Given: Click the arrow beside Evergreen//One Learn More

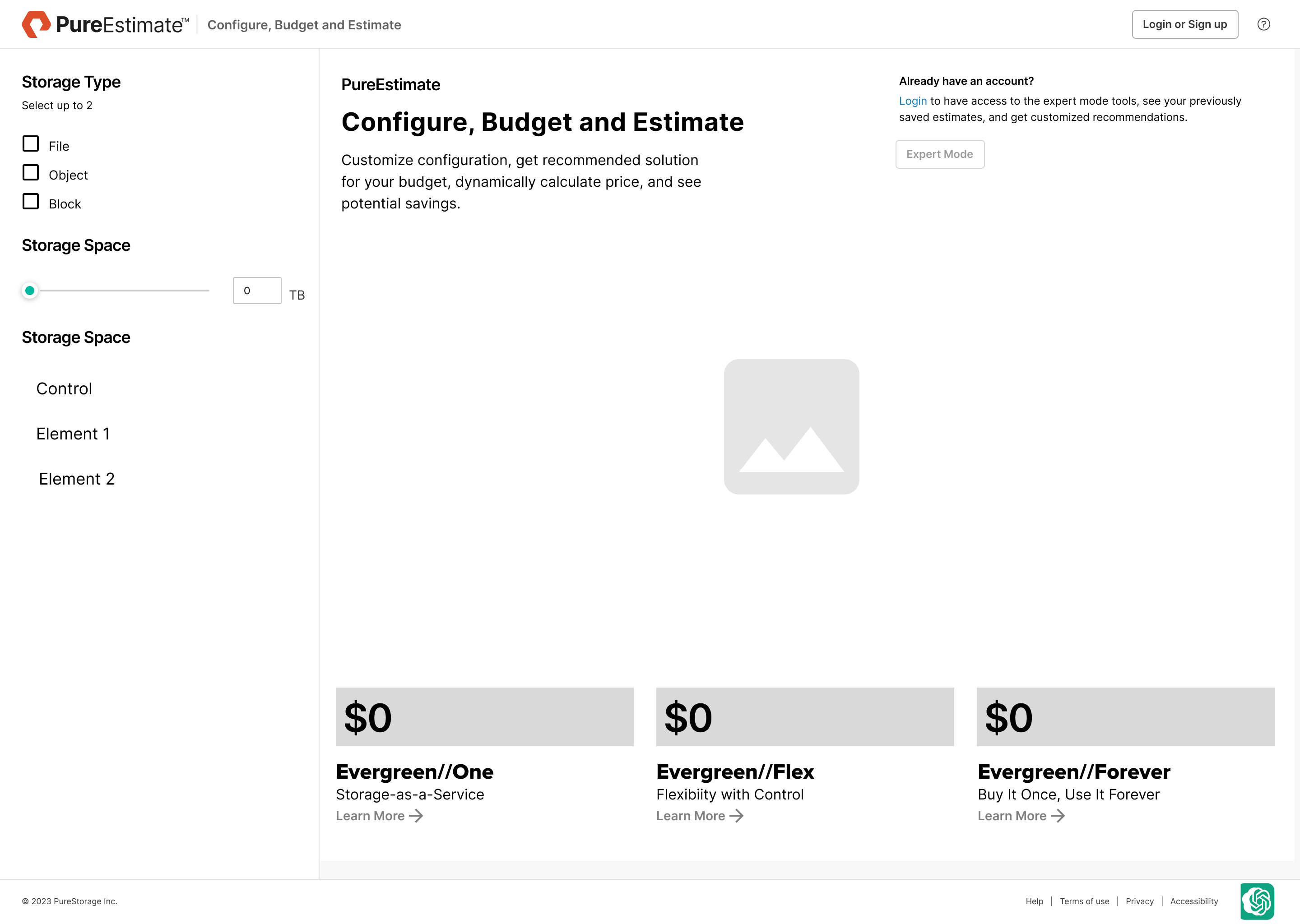Looking at the screenshot, I should click(x=417, y=816).
